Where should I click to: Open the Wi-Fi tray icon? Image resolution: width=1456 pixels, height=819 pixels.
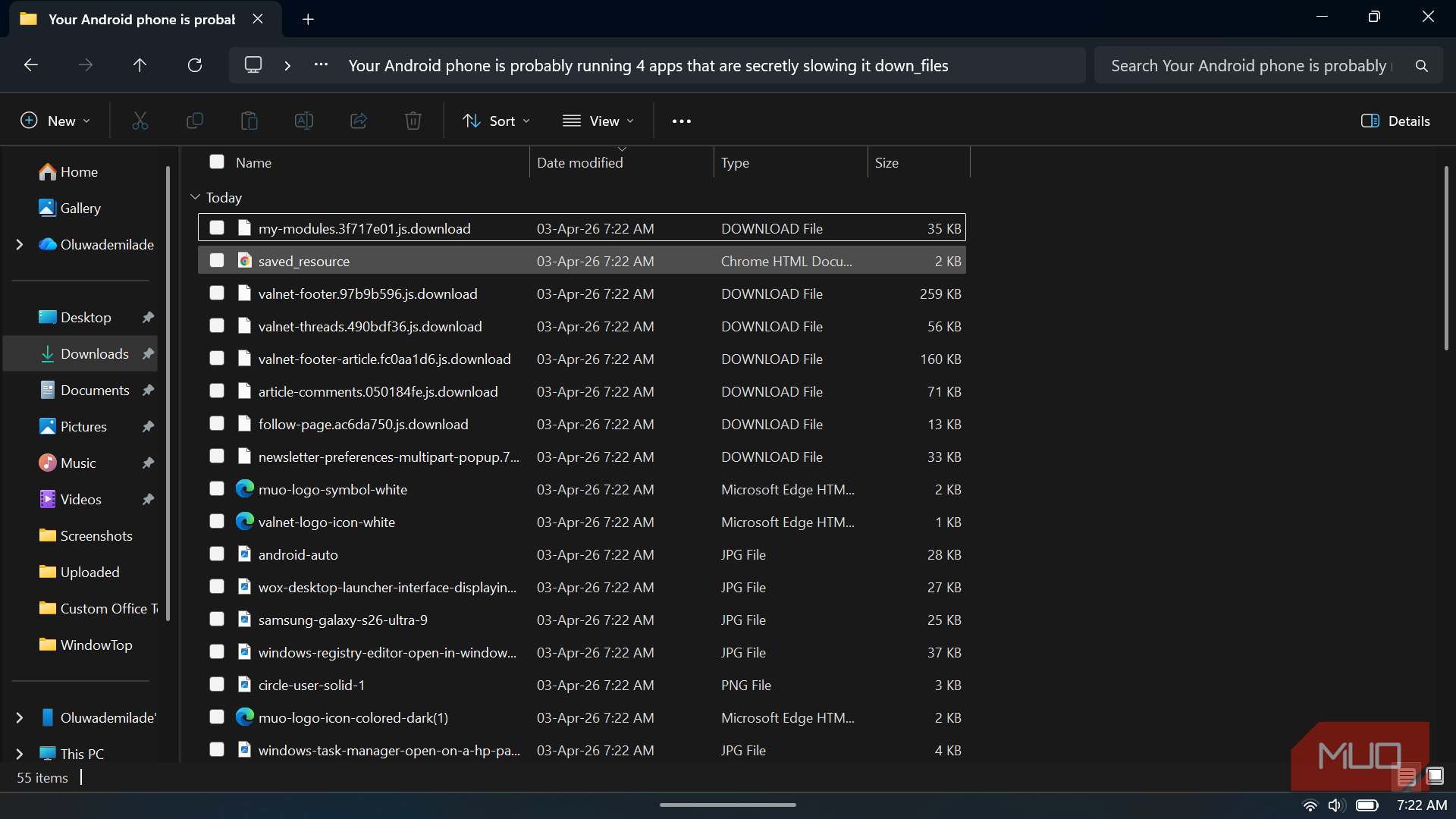point(1310,805)
